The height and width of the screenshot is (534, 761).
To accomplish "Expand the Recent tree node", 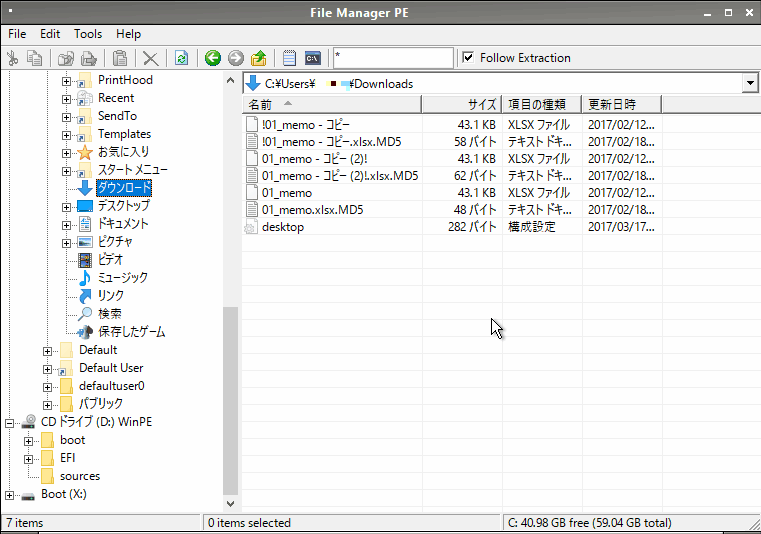I will click(x=66, y=100).
